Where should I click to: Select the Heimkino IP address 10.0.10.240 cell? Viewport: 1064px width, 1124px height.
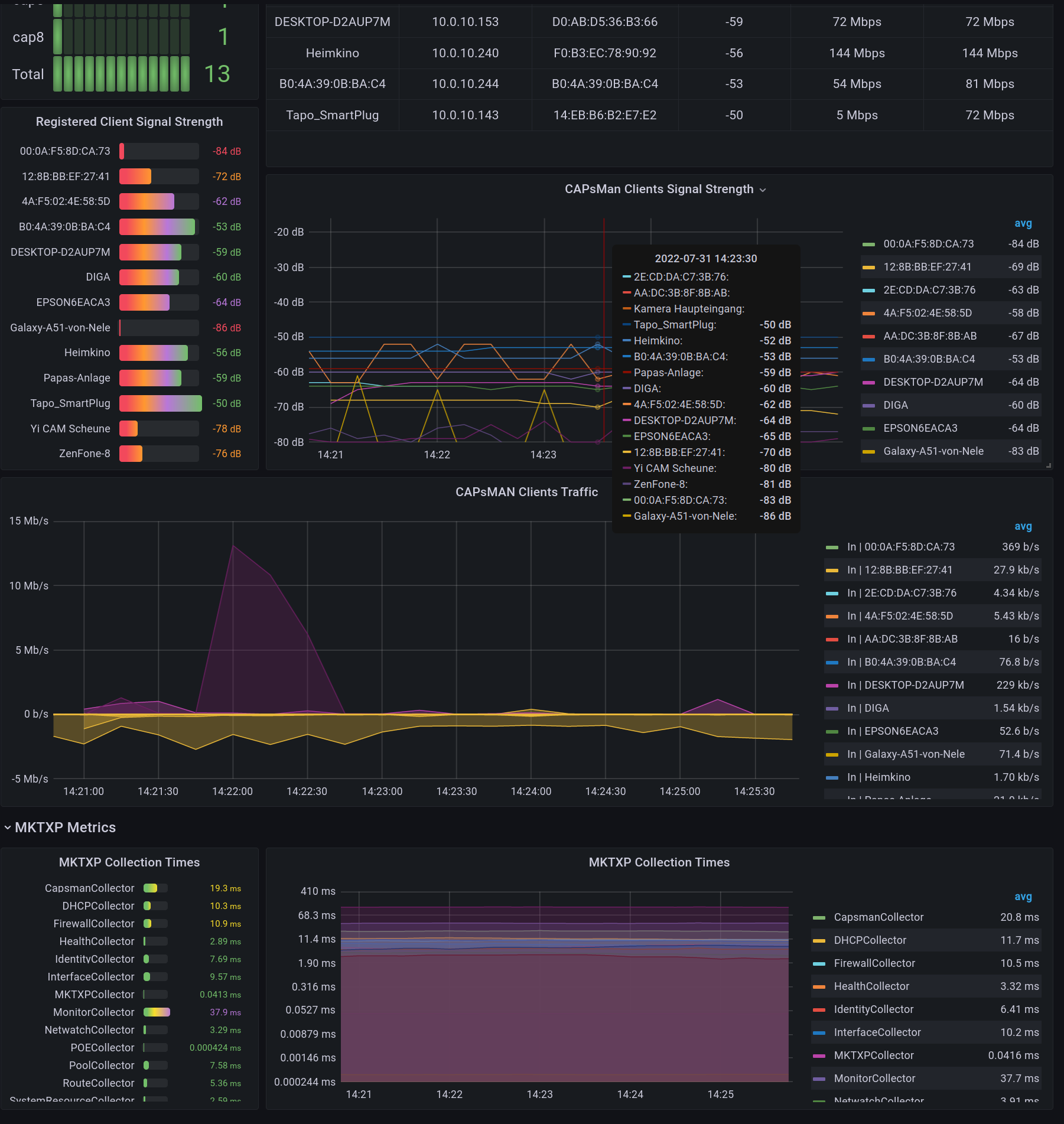click(465, 53)
